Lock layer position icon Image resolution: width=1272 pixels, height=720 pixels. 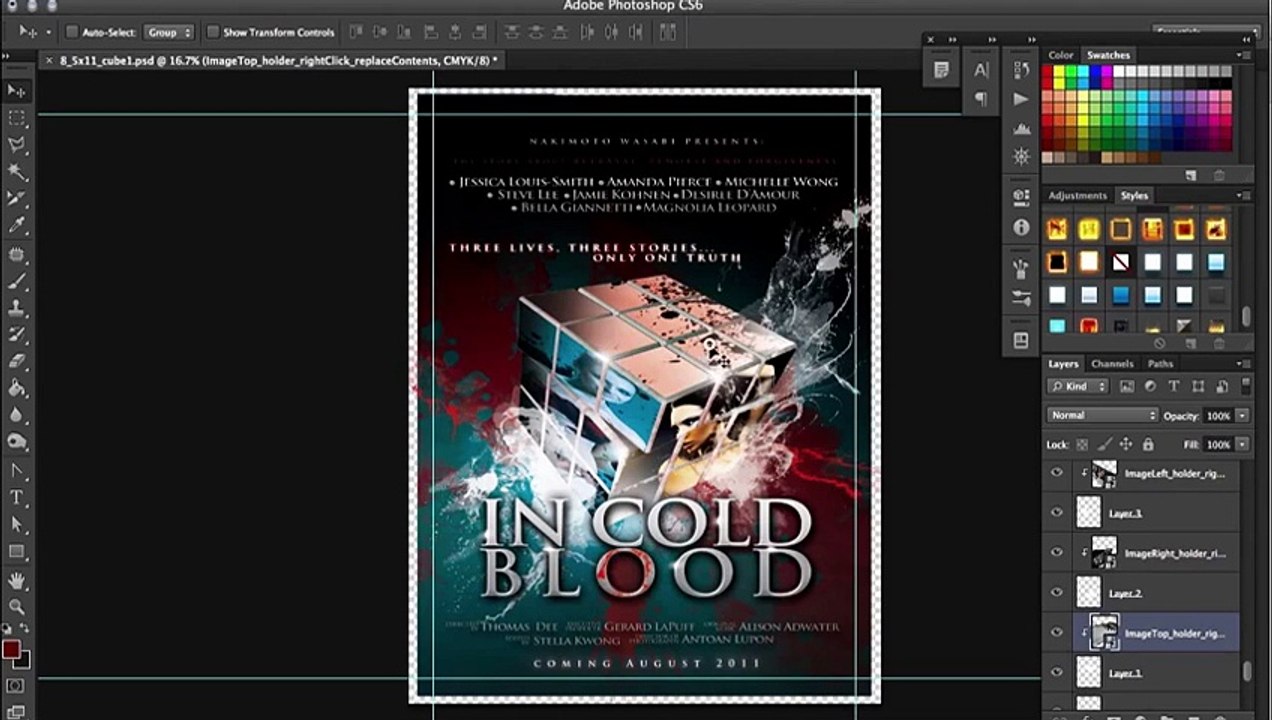1125,444
